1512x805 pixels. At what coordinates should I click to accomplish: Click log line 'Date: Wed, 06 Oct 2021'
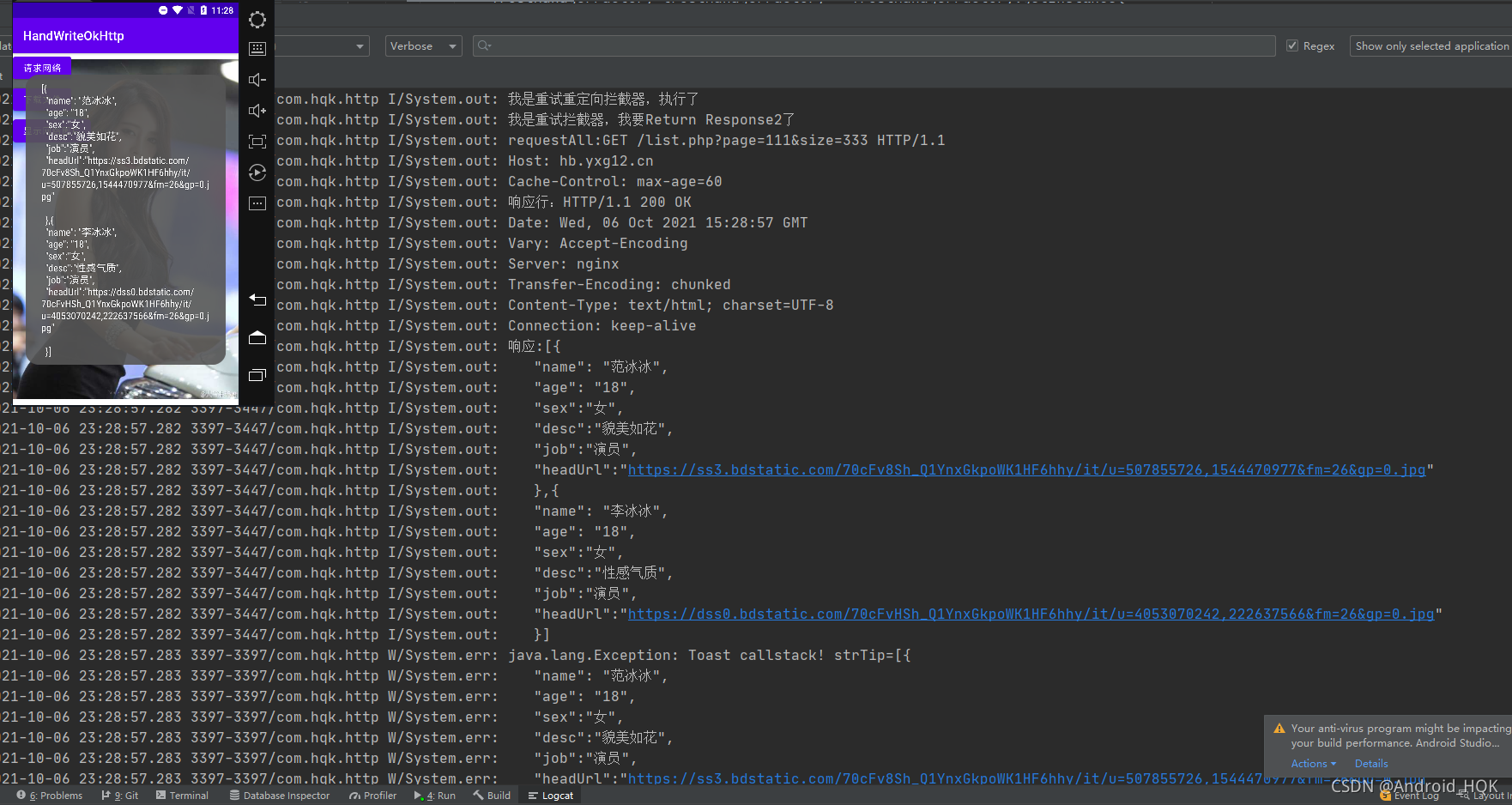657,223
